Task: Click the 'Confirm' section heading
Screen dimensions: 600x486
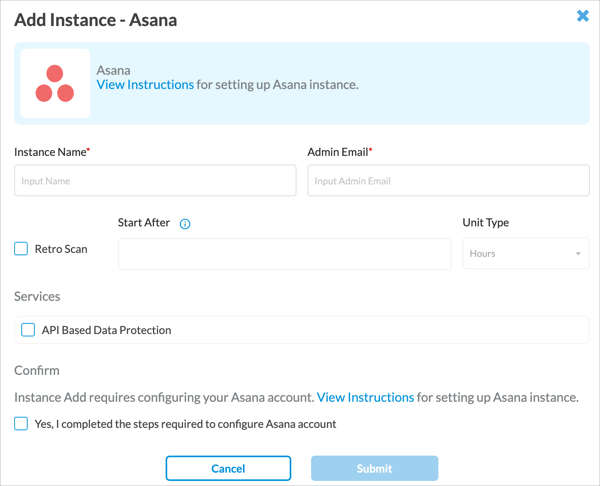Action: tap(37, 370)
